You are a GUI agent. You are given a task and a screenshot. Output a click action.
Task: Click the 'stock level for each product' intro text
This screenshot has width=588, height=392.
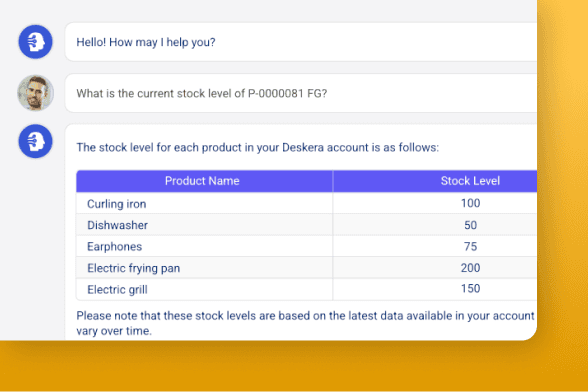(258, 147)
